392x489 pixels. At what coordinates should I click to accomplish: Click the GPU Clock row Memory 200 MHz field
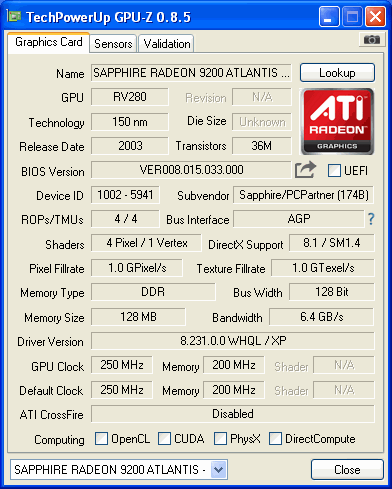tap(234, 365)
